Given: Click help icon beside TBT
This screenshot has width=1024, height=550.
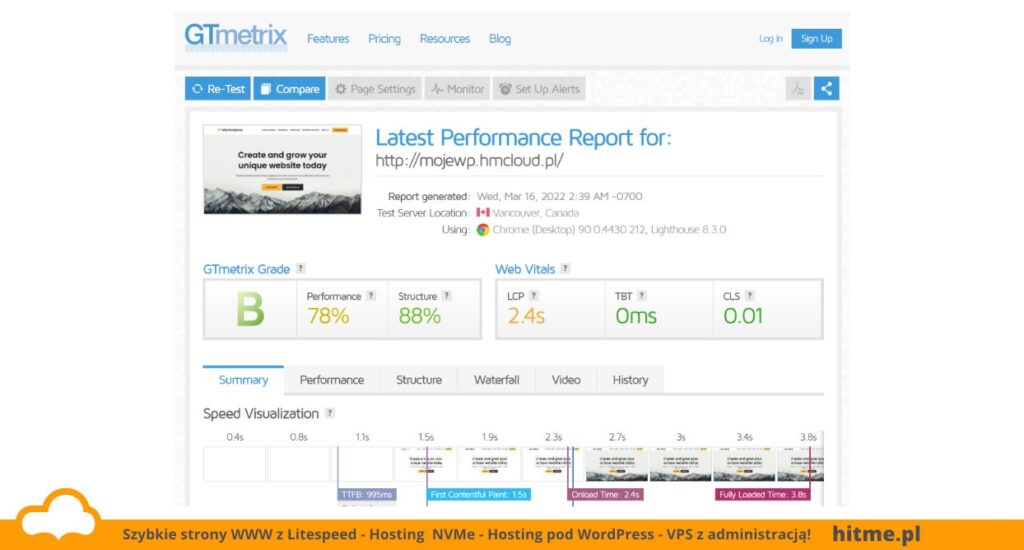Looking at the screenshot, I should coord(642,296).
